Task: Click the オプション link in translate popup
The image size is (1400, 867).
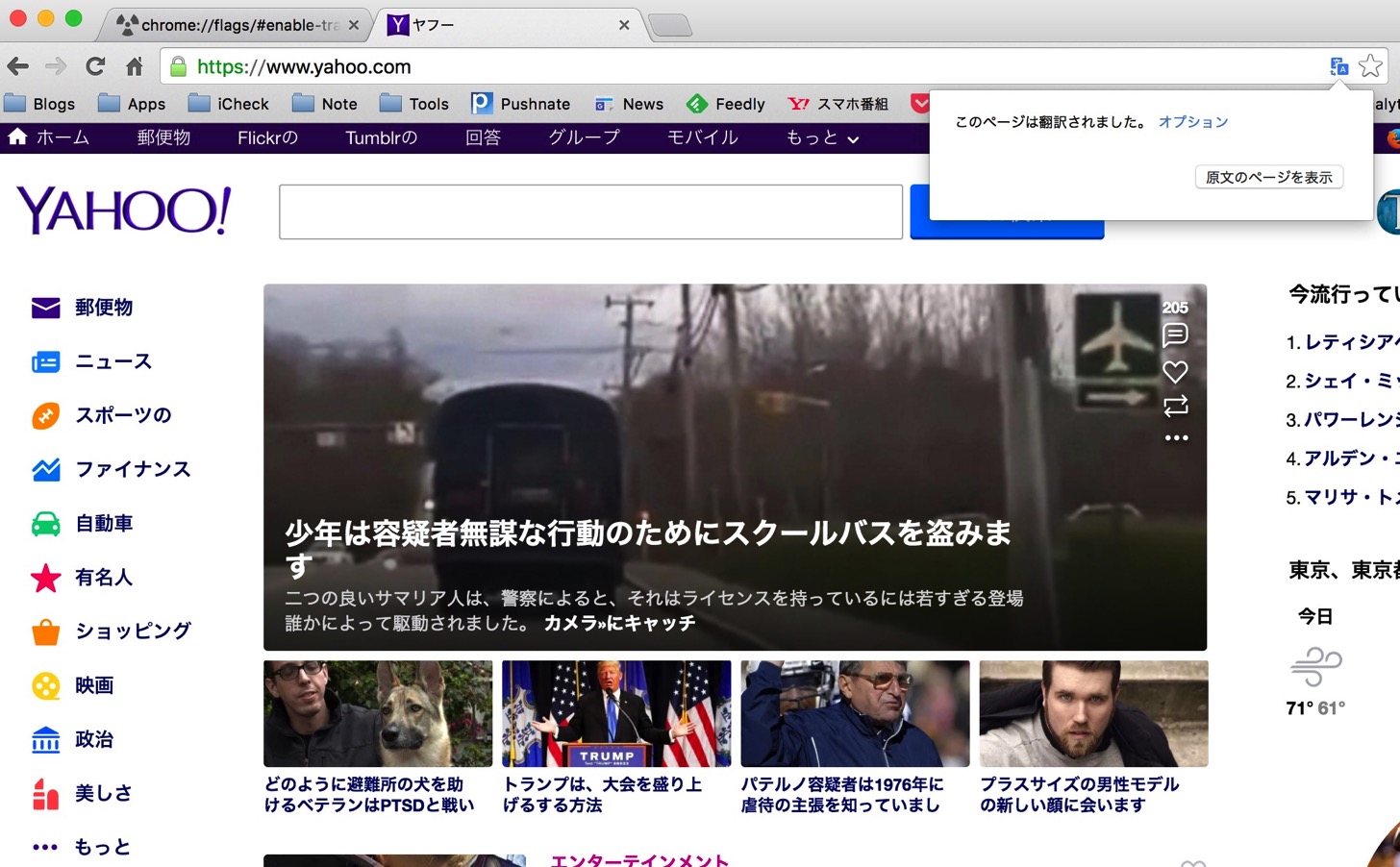Action: click(1193, 122)
